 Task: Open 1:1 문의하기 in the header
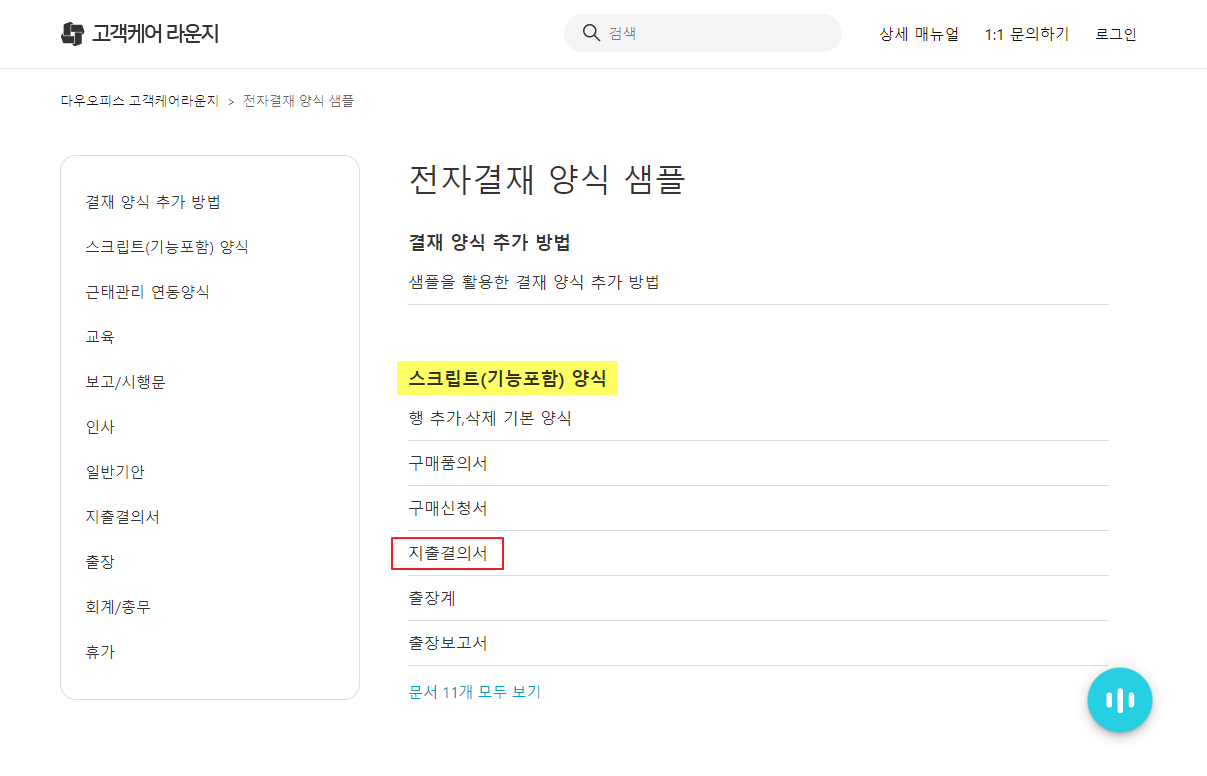pos(1026,34)
